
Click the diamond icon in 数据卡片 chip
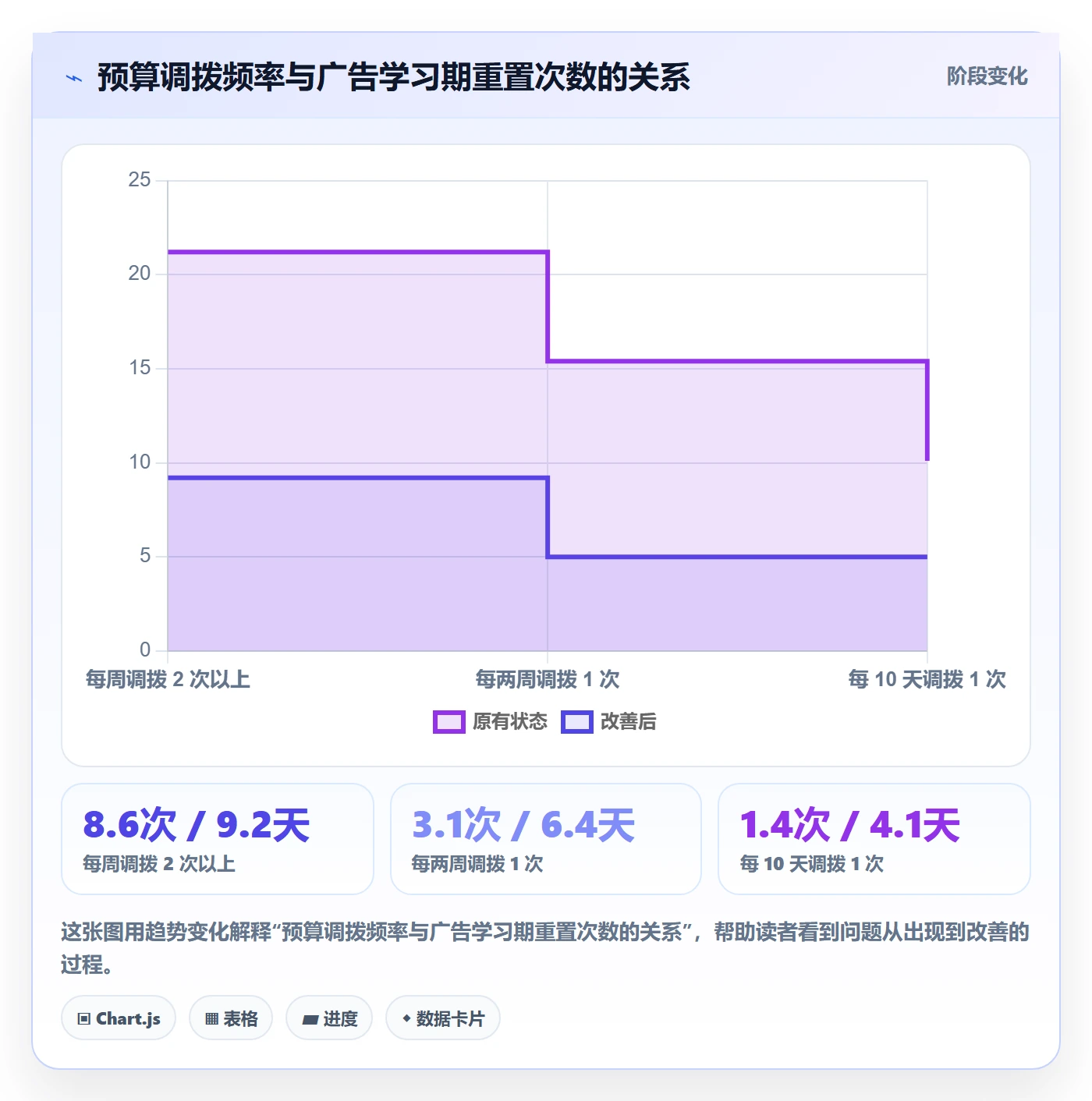[406, 1018]
